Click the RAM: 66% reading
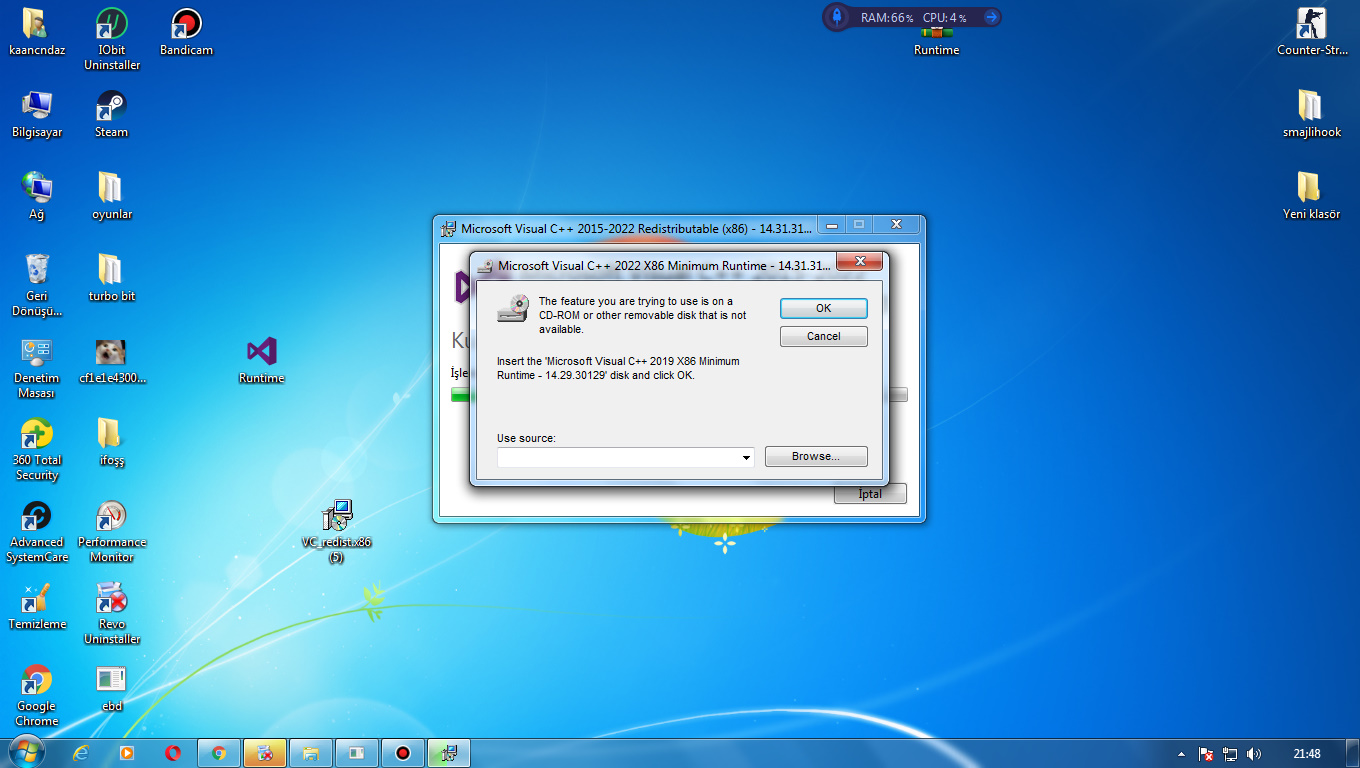Image resolution: width=1360 pixels, height=768 pixels. 887,18
